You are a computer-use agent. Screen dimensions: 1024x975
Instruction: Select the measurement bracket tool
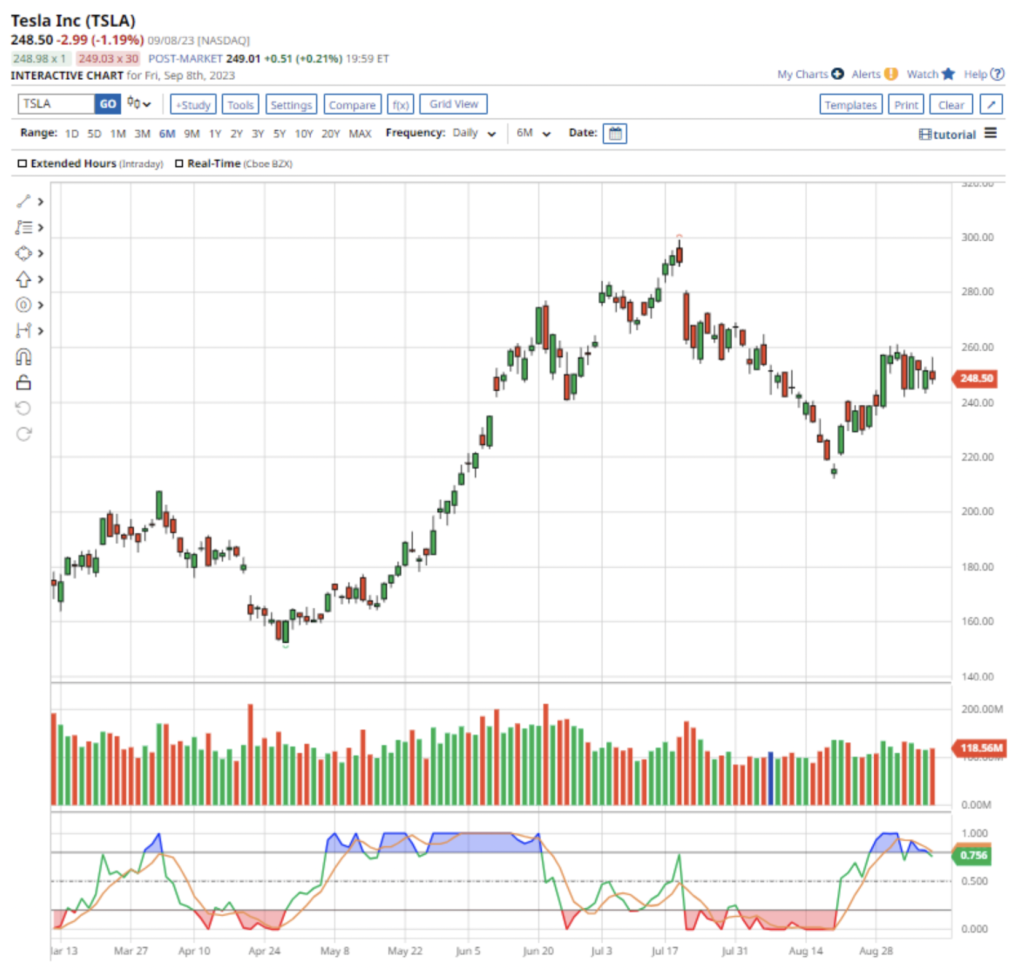pos(24,330)
